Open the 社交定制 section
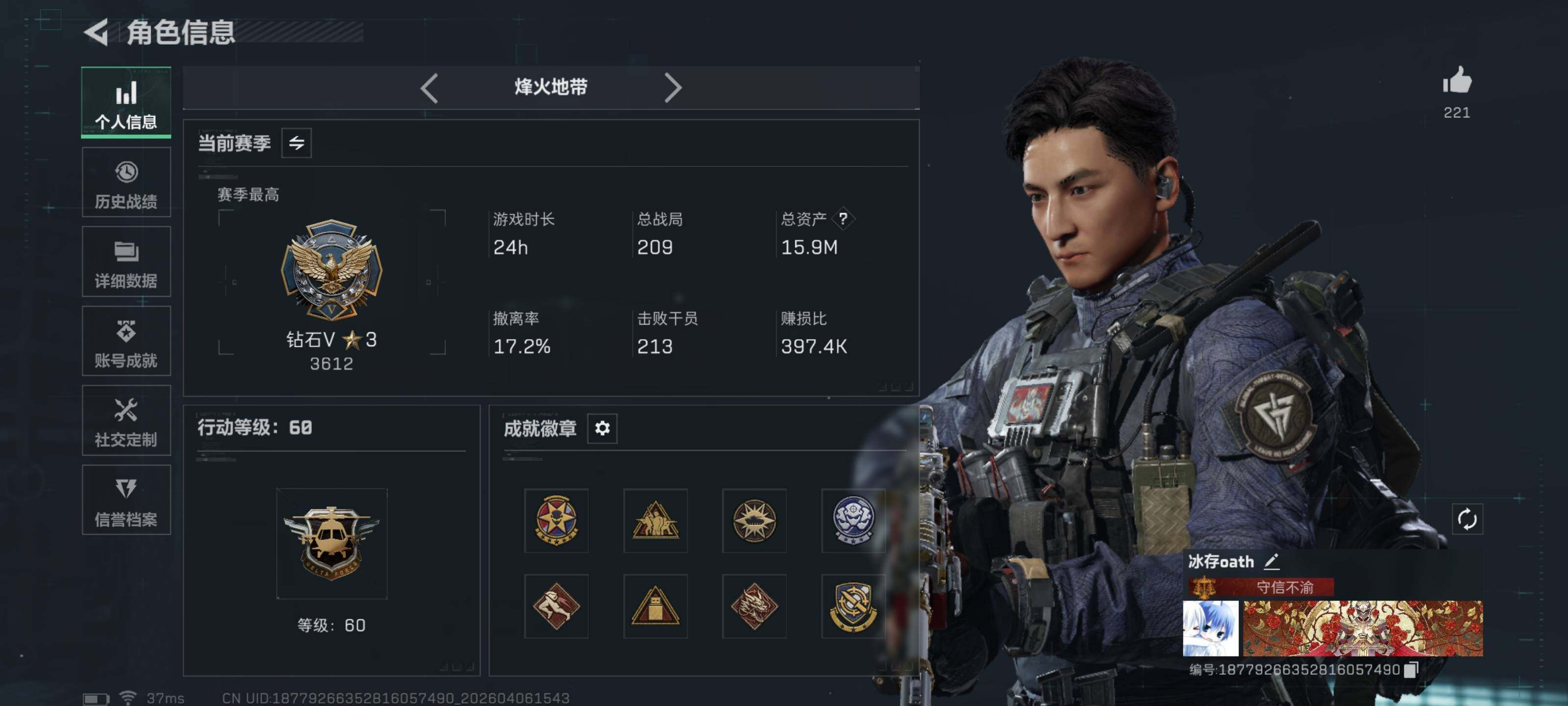1568x706 pixels. pos(126,420)
